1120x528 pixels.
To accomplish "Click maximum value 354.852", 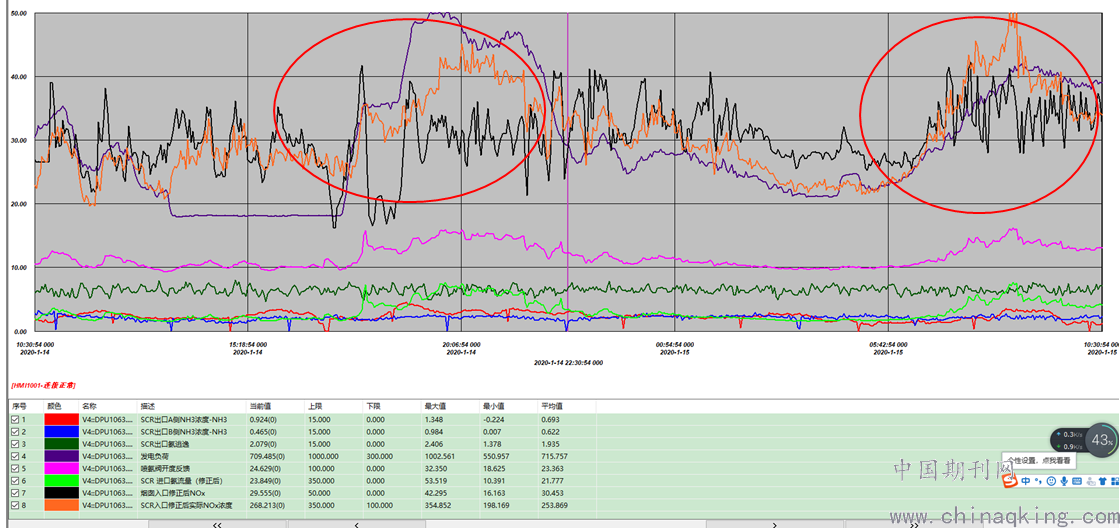I will coord(437,504).
